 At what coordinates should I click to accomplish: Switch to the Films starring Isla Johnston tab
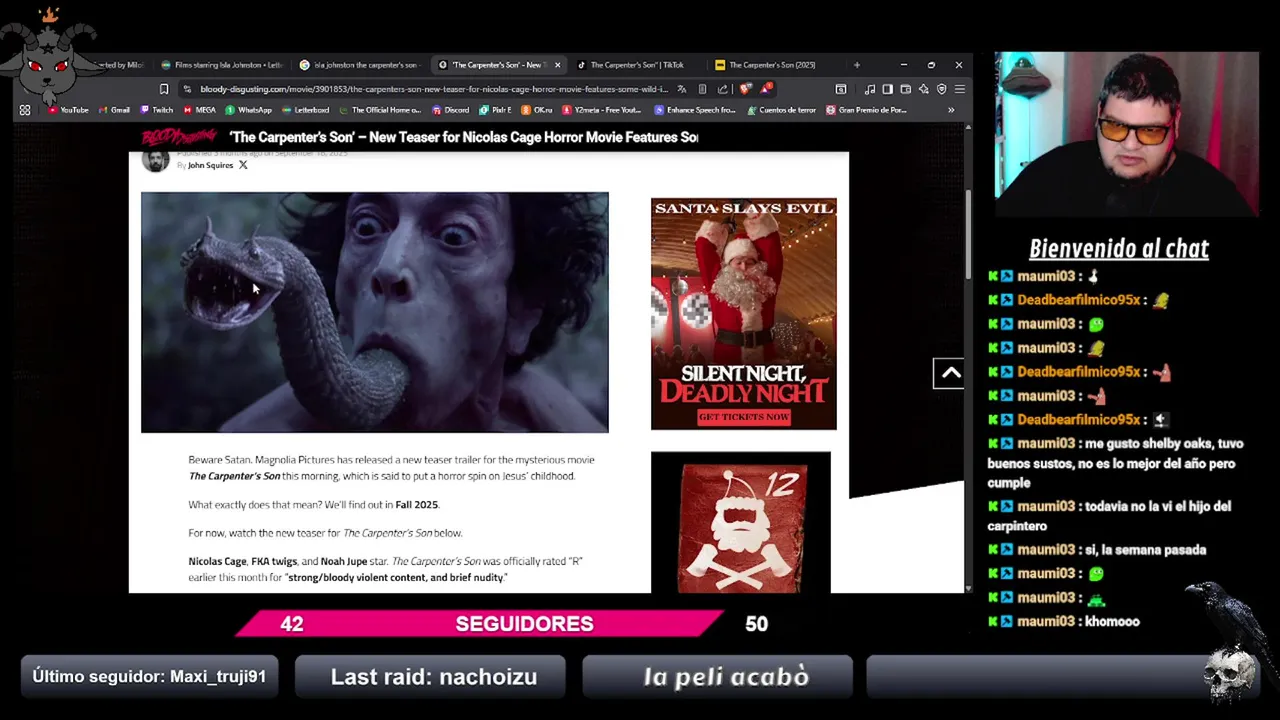[221, 65]
